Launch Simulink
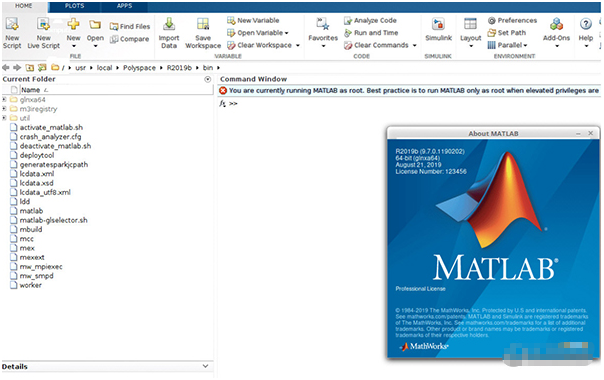The height and width of the screenshot is (380, 604). (x=438, y=29)
